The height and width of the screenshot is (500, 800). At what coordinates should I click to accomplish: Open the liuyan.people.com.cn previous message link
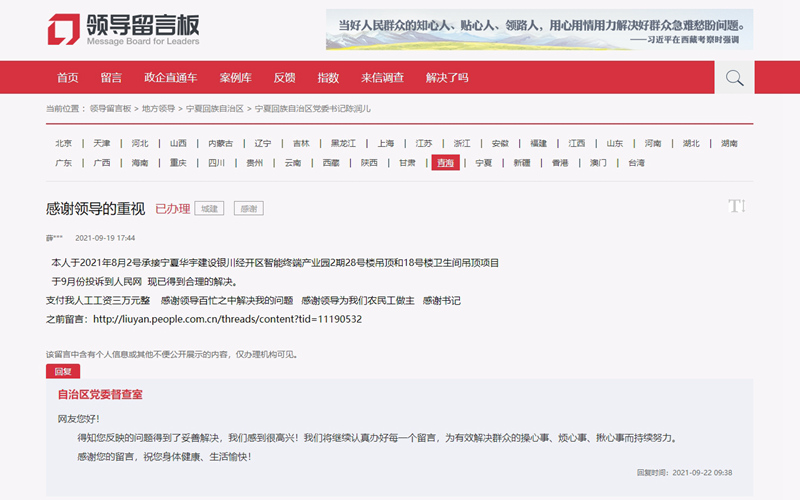point(226,319)
